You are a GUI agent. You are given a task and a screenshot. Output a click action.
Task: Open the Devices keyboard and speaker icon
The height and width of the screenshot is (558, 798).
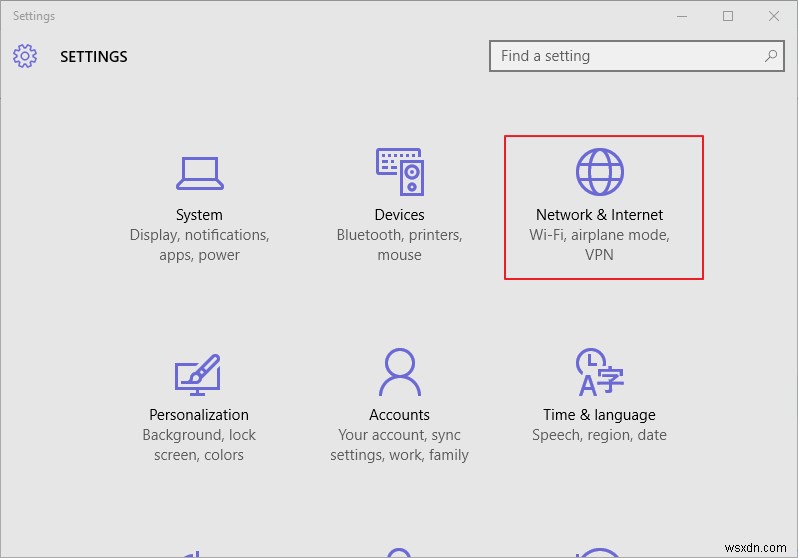click(x=400, y=172)
